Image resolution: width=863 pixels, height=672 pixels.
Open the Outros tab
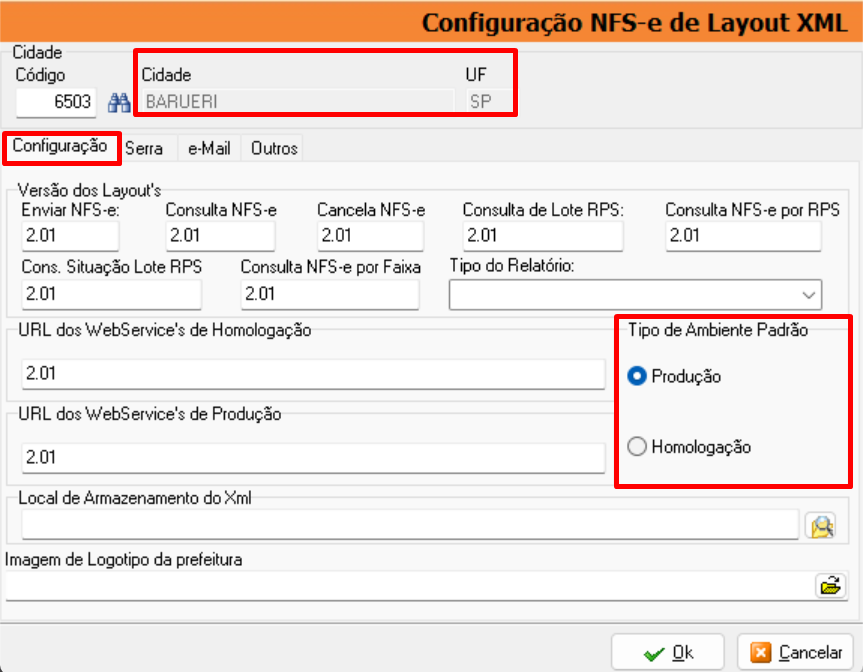pyautogui.click(x=274, y=149)
